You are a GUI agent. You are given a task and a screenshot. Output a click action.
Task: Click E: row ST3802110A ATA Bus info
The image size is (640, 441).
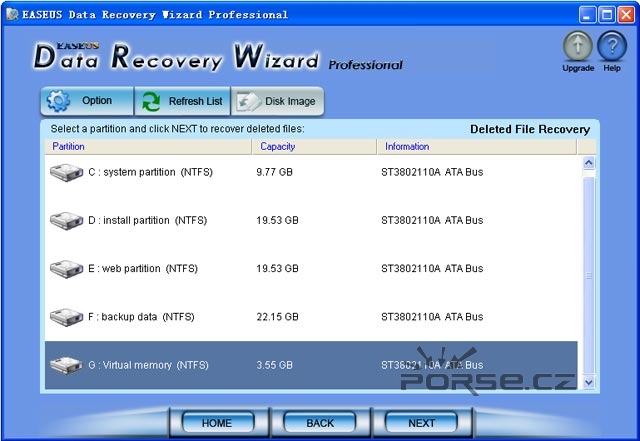tap(432, 269)
